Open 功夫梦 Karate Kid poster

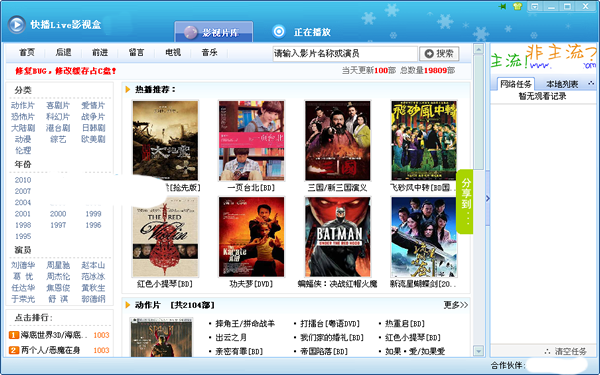pyautogui.click(x=251, y=237)
